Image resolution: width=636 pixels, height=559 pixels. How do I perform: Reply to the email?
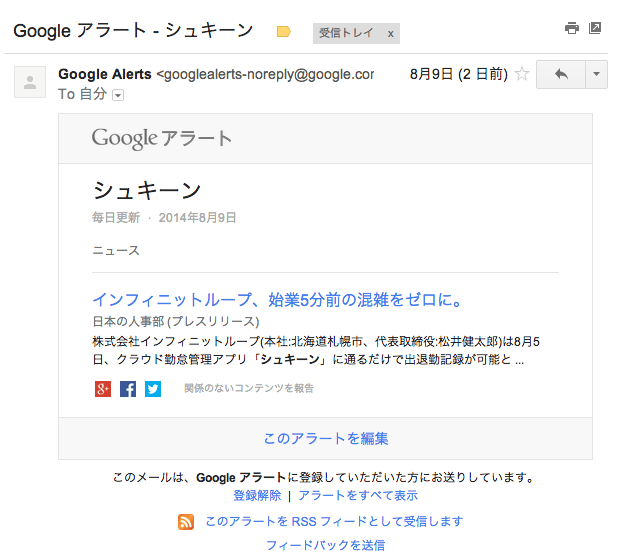pyautogui.click(x=561, y=74)
